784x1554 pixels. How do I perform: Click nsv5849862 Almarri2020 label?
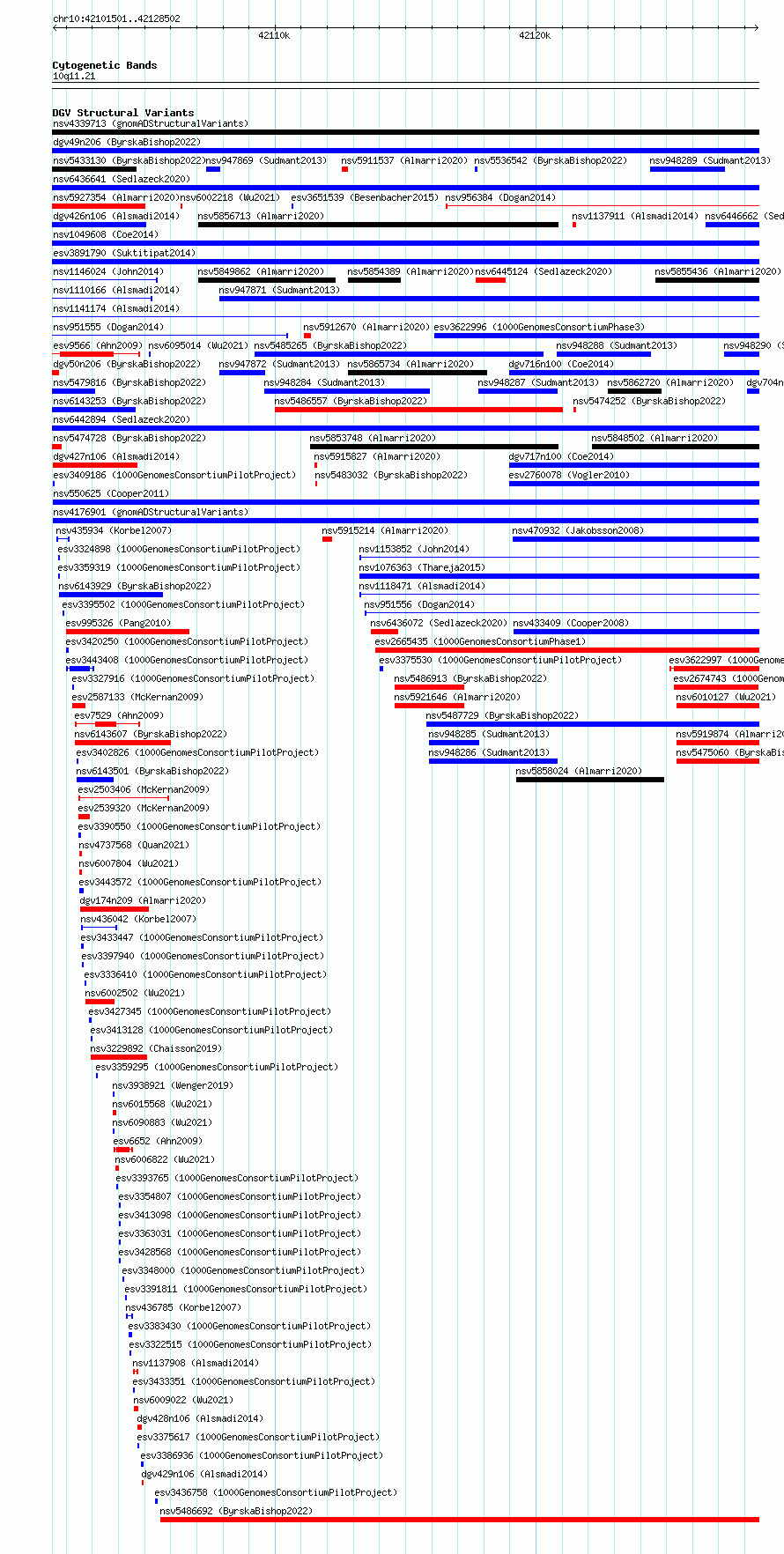[x=261, y=271]
